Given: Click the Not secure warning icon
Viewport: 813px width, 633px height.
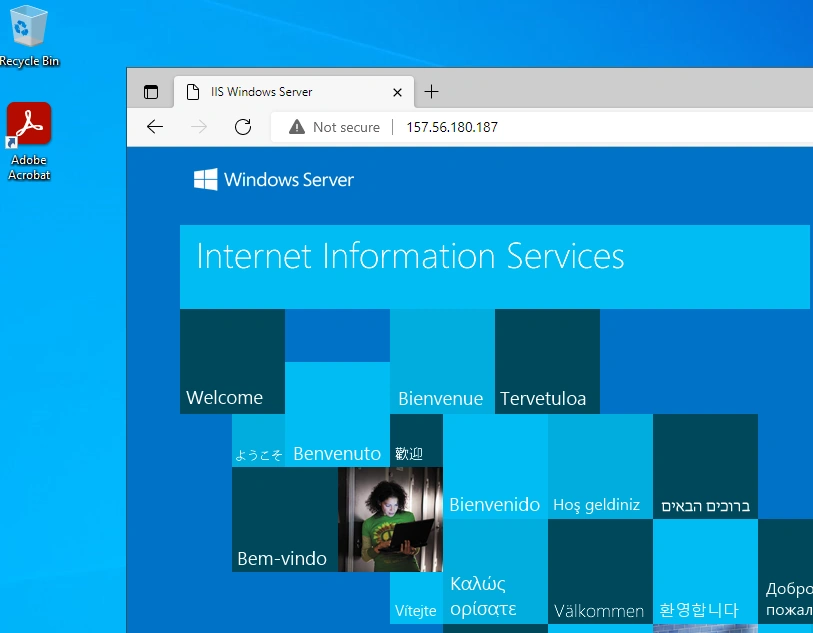Looking at the screenshot, I should coord(297,126).
